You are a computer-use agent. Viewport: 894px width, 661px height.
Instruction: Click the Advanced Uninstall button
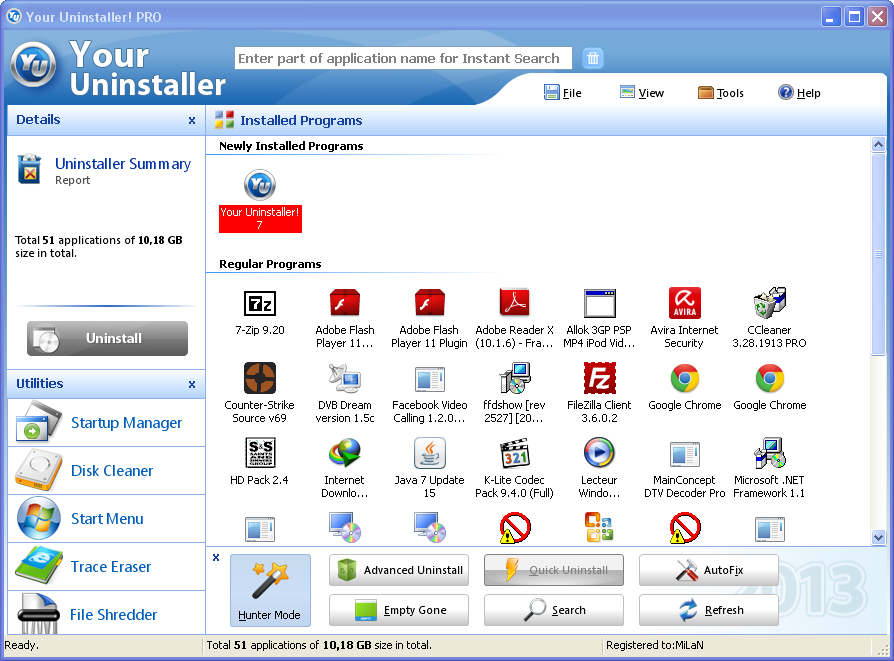pos(399,570)
